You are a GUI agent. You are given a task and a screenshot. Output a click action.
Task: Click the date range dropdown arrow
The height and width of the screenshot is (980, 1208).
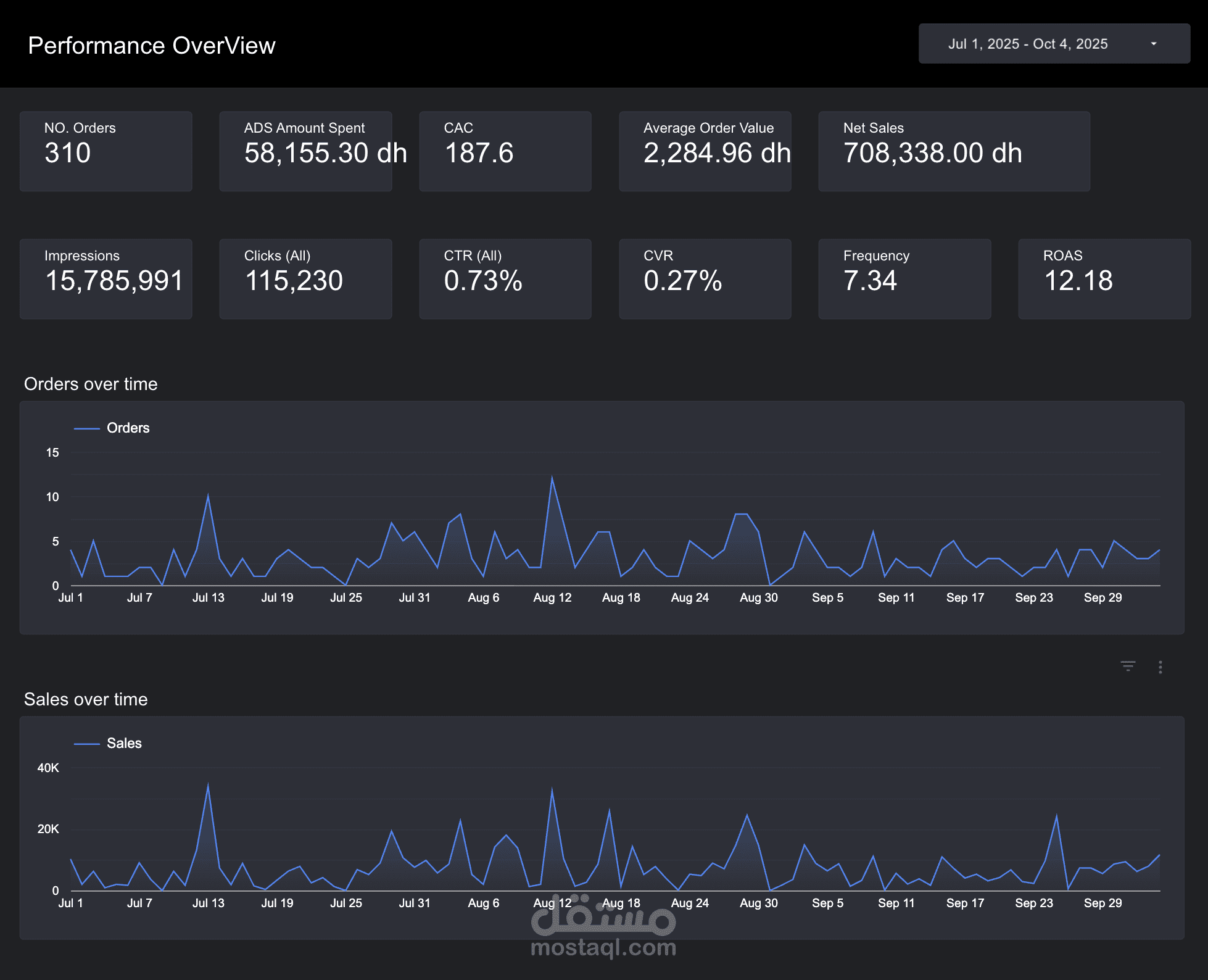(1153, 44)
